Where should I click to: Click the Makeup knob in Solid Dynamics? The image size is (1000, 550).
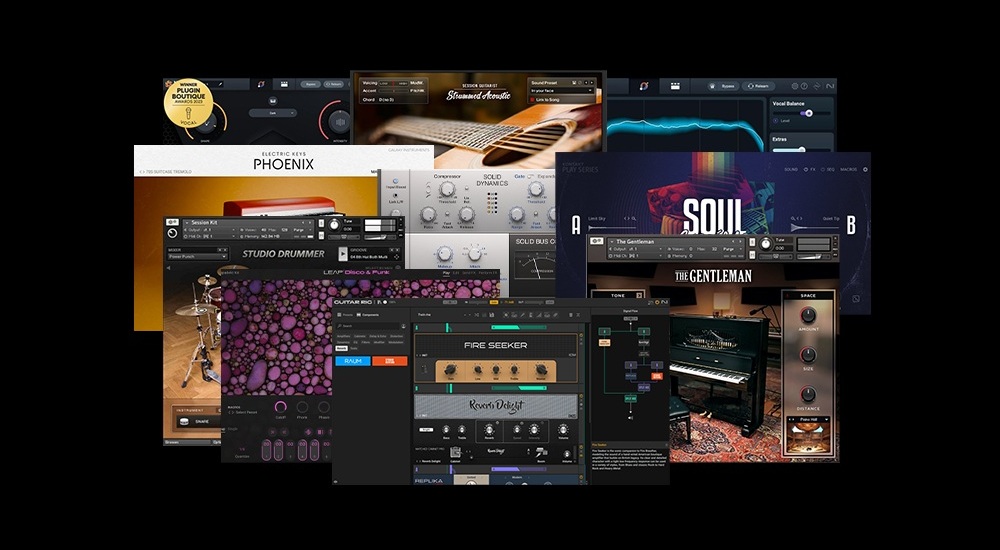(445, 253)
